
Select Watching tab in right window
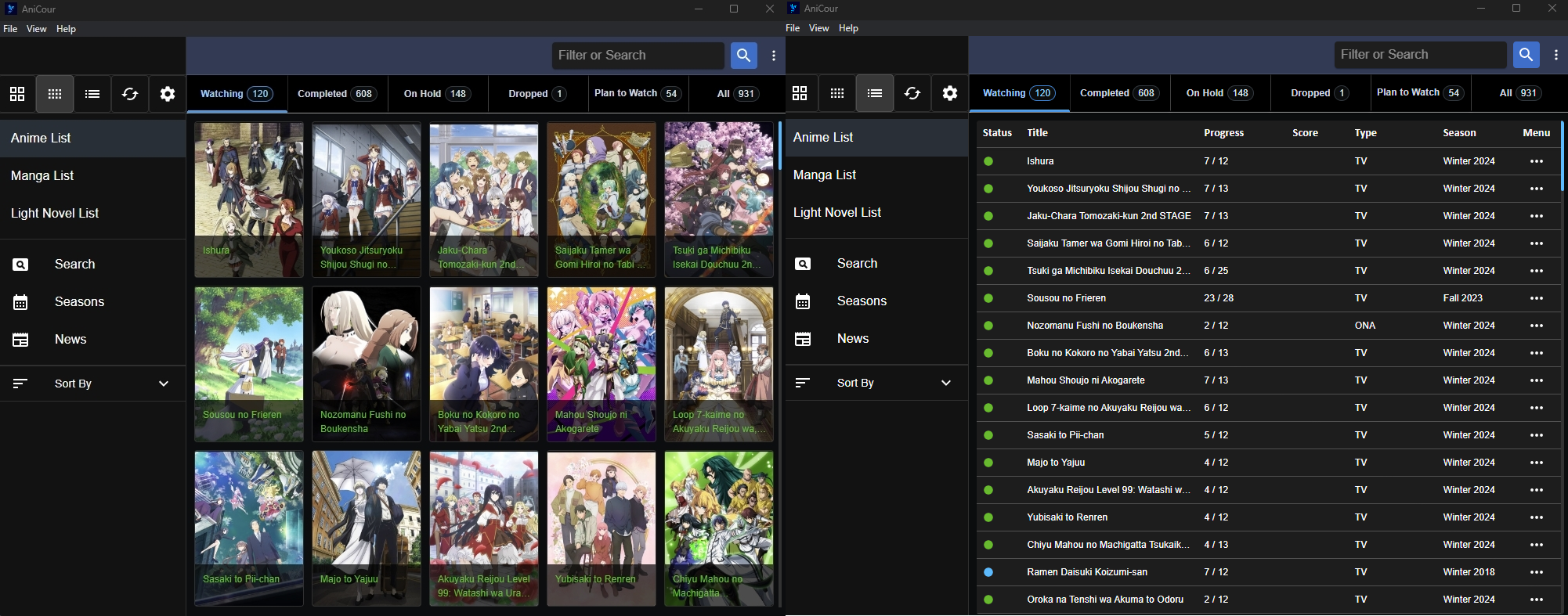[x=1018, y=93]
